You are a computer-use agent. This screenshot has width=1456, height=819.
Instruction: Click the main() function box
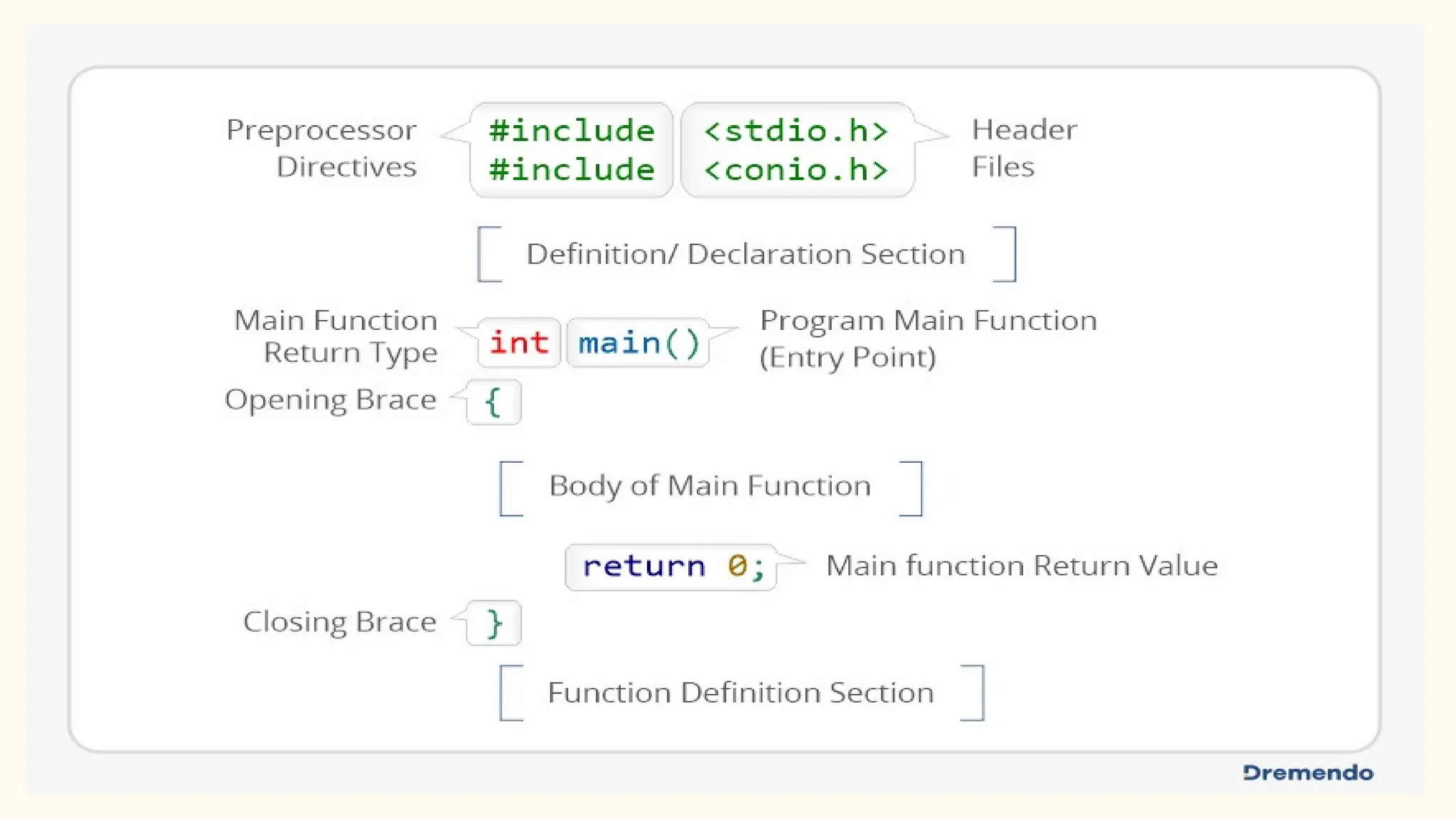click(x=638, y=343)
